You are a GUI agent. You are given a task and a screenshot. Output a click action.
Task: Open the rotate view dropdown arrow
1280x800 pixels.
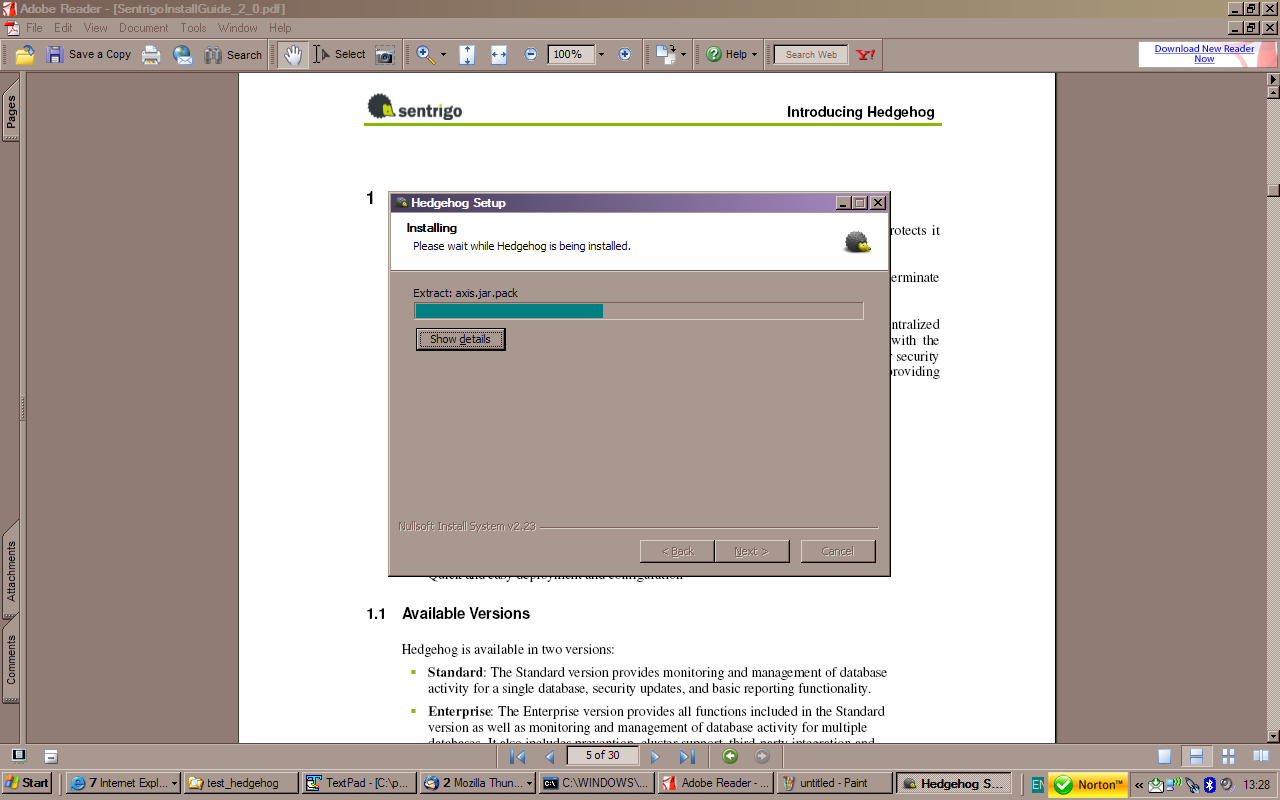click(684, 55)
